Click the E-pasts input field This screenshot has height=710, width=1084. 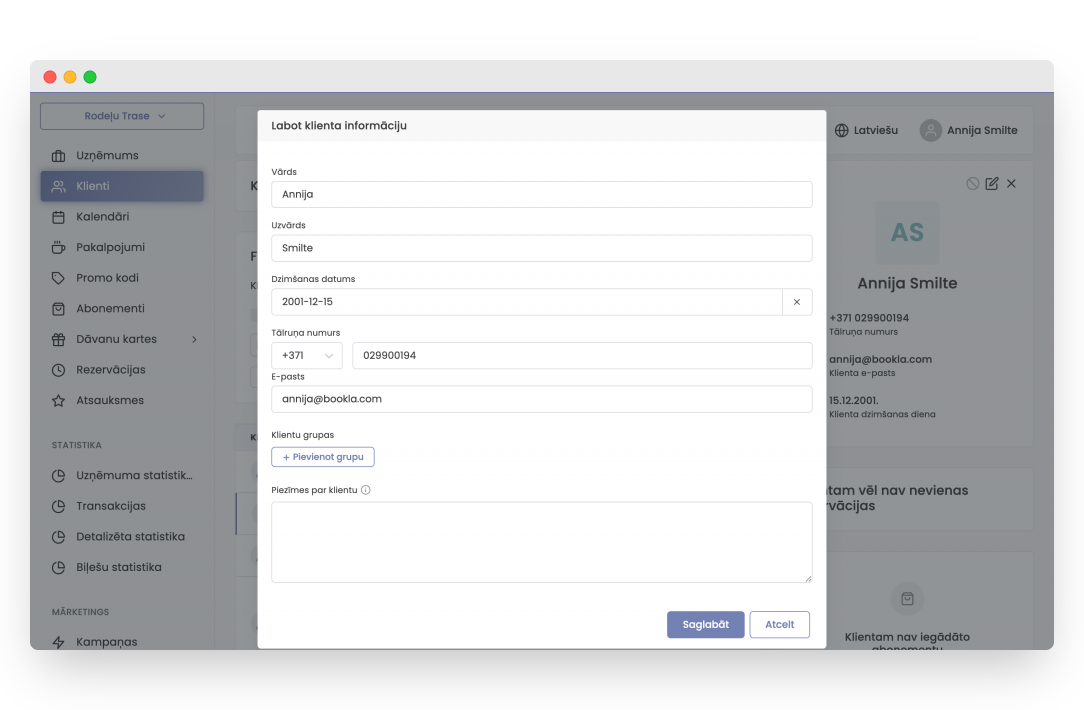[541, 399]
